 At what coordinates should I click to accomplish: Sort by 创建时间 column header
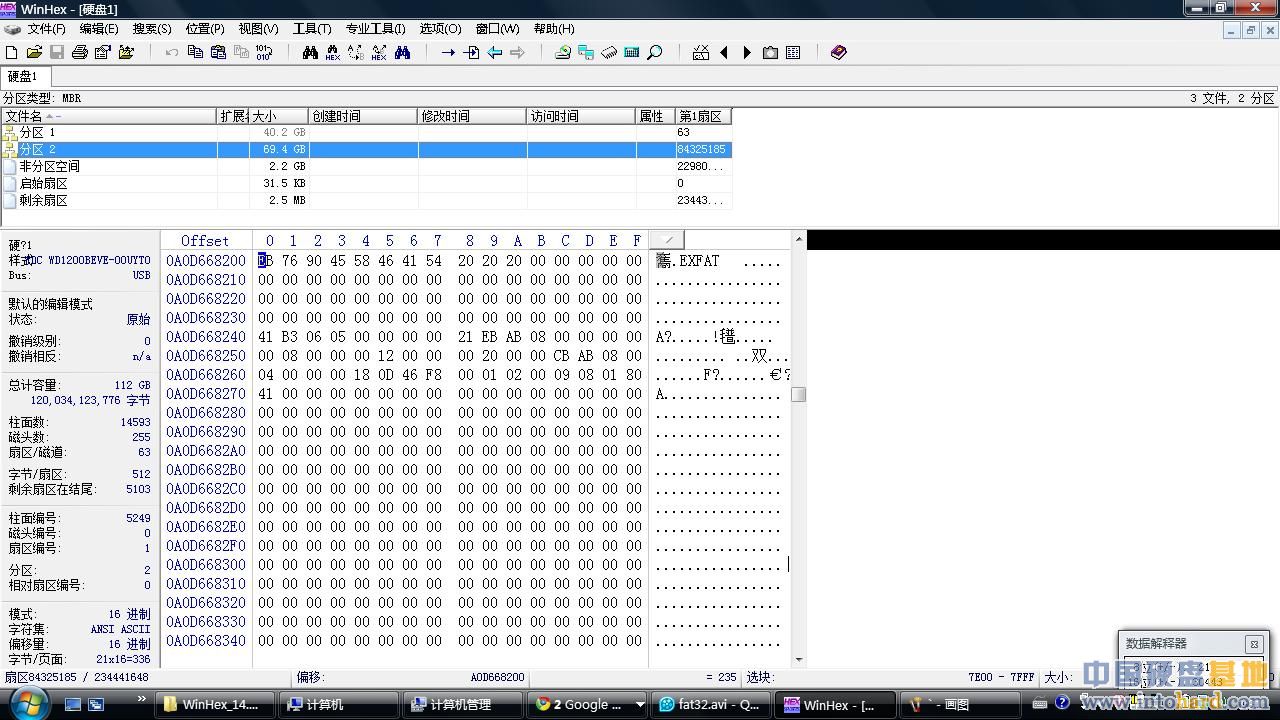[x=363, y=116]
